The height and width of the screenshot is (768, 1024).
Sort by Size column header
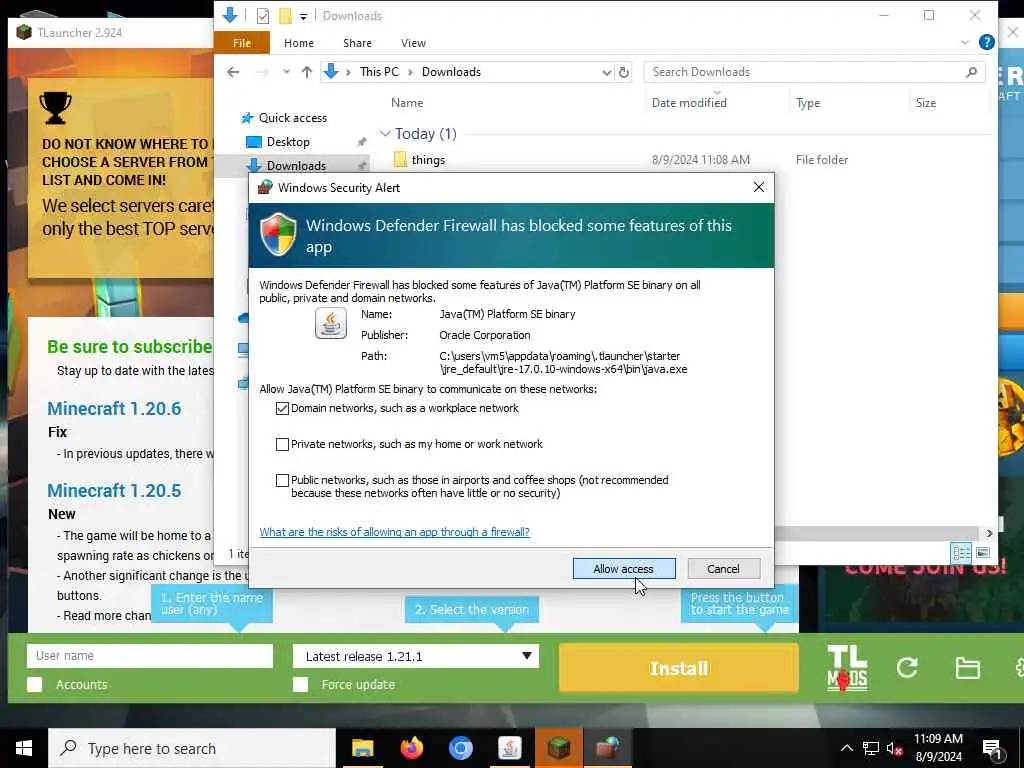pos(925,103)
